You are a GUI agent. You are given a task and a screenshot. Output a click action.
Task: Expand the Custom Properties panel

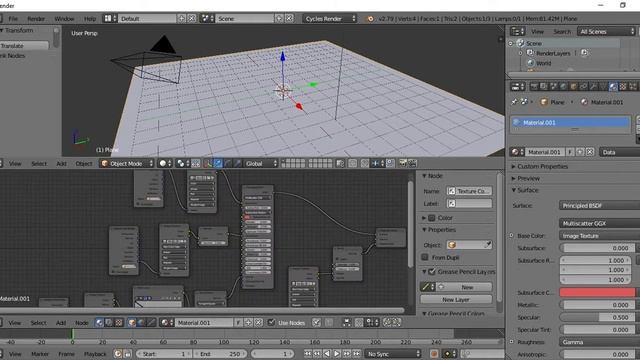click(x=542, y=166)
